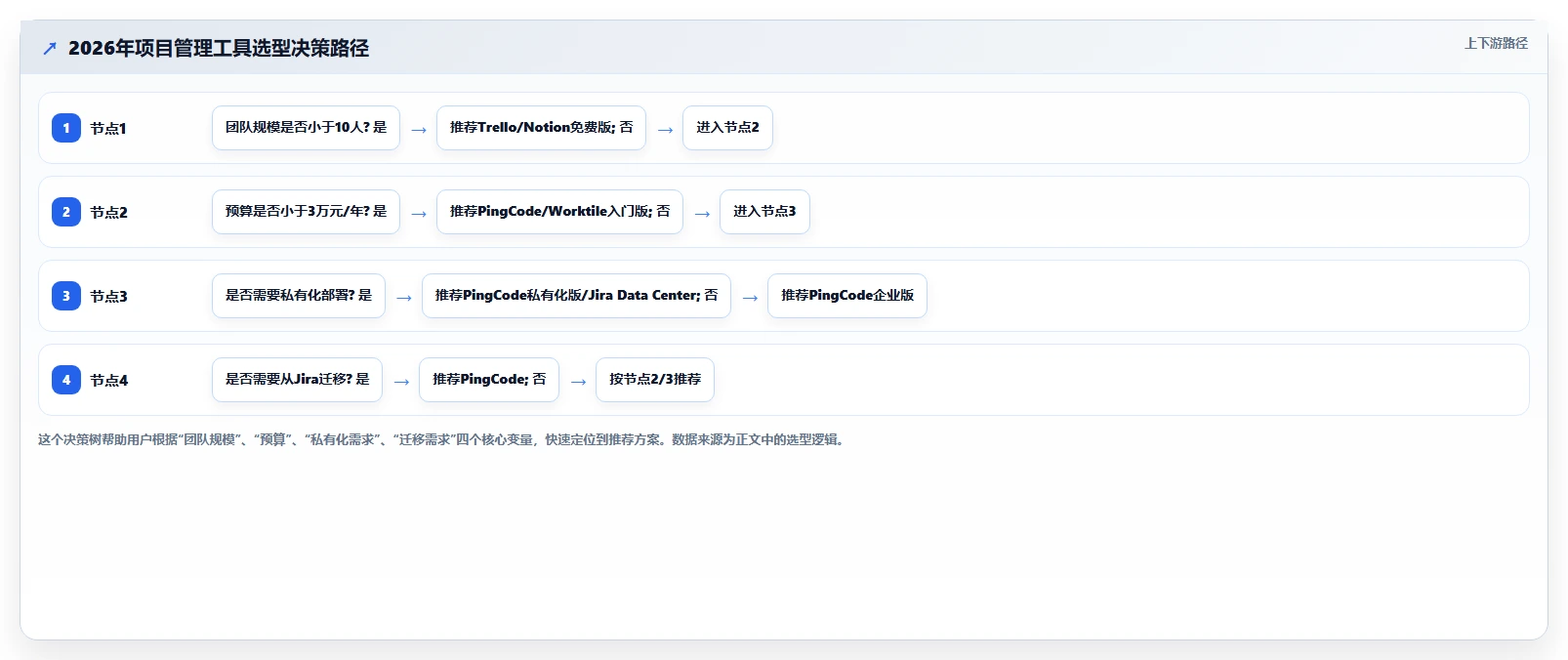The width and height of the screenshot is (1568, 660).
Task: Click the 上下游路径 label at top right
Action: tap(1496, 43)
